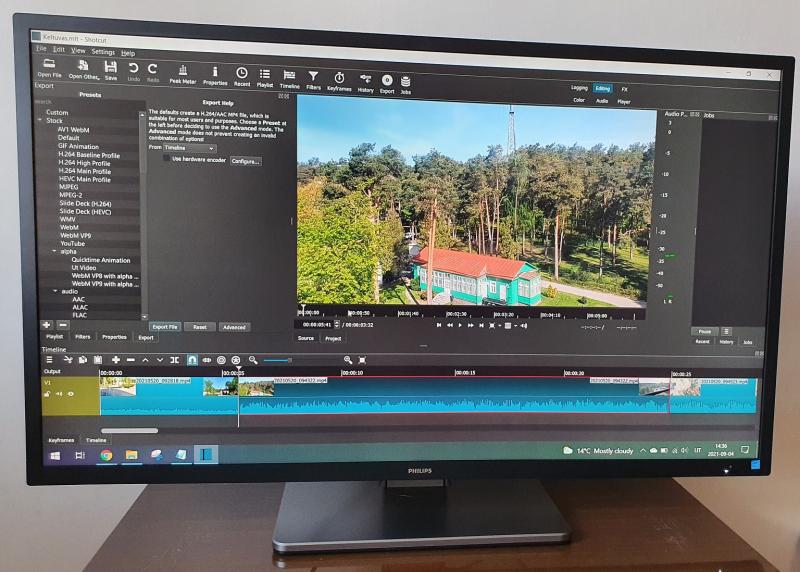This screenshot has height=572, width=800.
Task: Hide the V1 track with the eye icon
Action: point(71,394)
